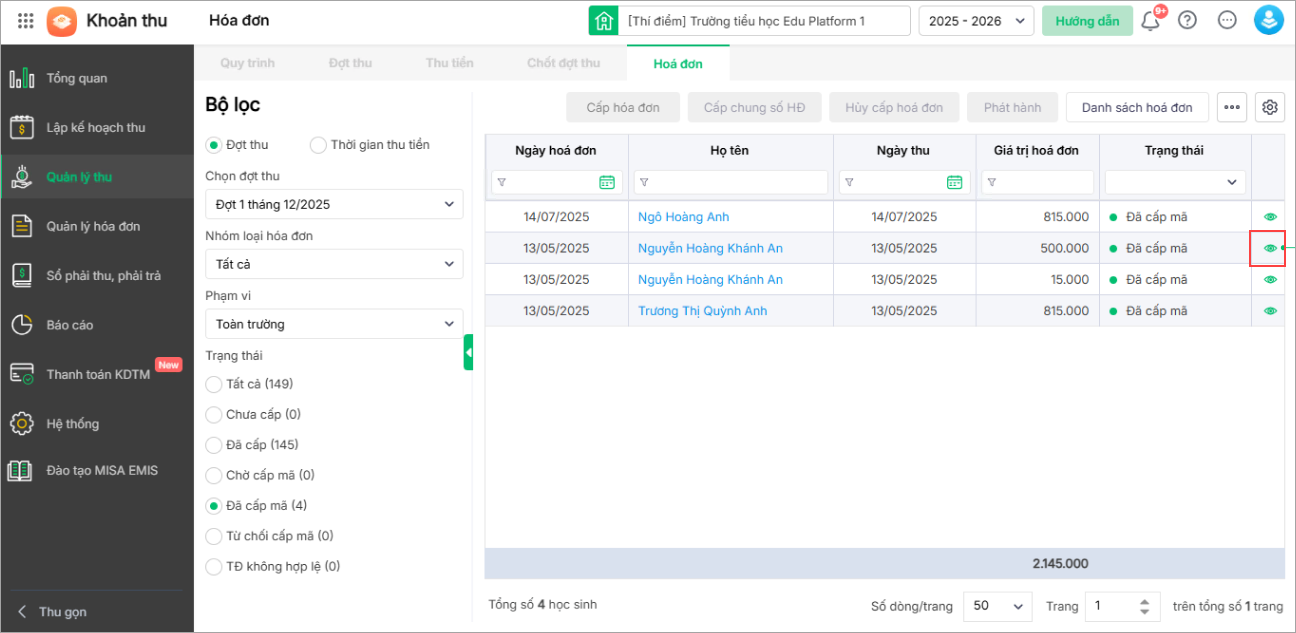Open calendar picker in Ngày hoá đơn filter
Screen dimensions: 1296x633
pos(607,182)
